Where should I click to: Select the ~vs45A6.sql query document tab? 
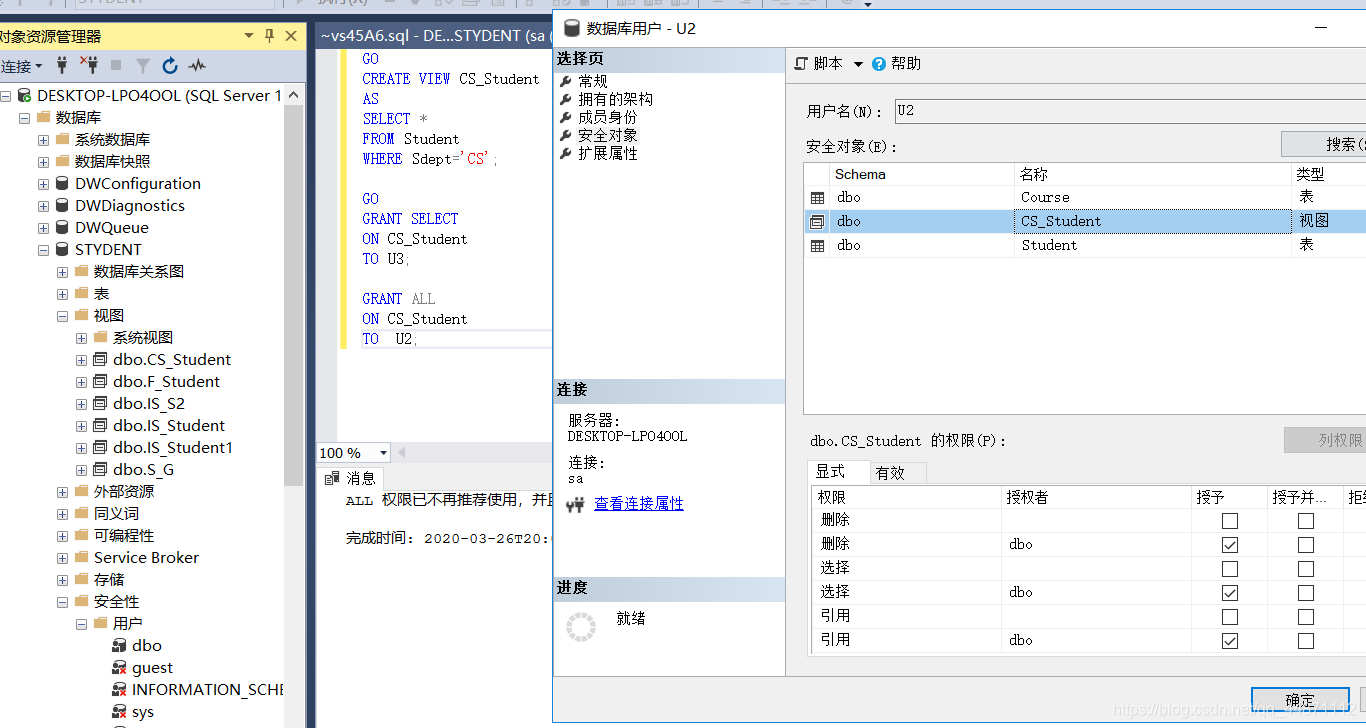tap(434, 36)
